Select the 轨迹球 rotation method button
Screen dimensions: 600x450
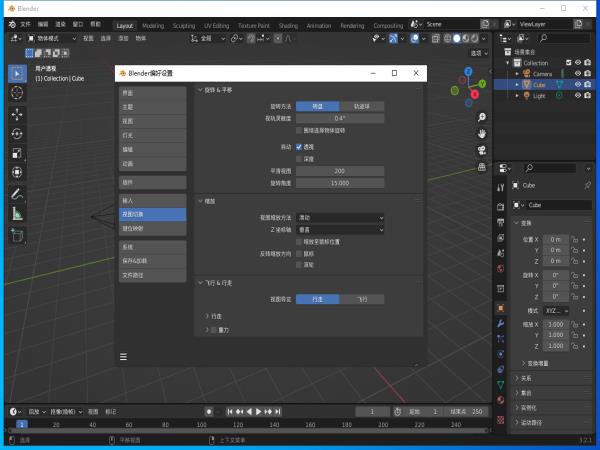361,105
